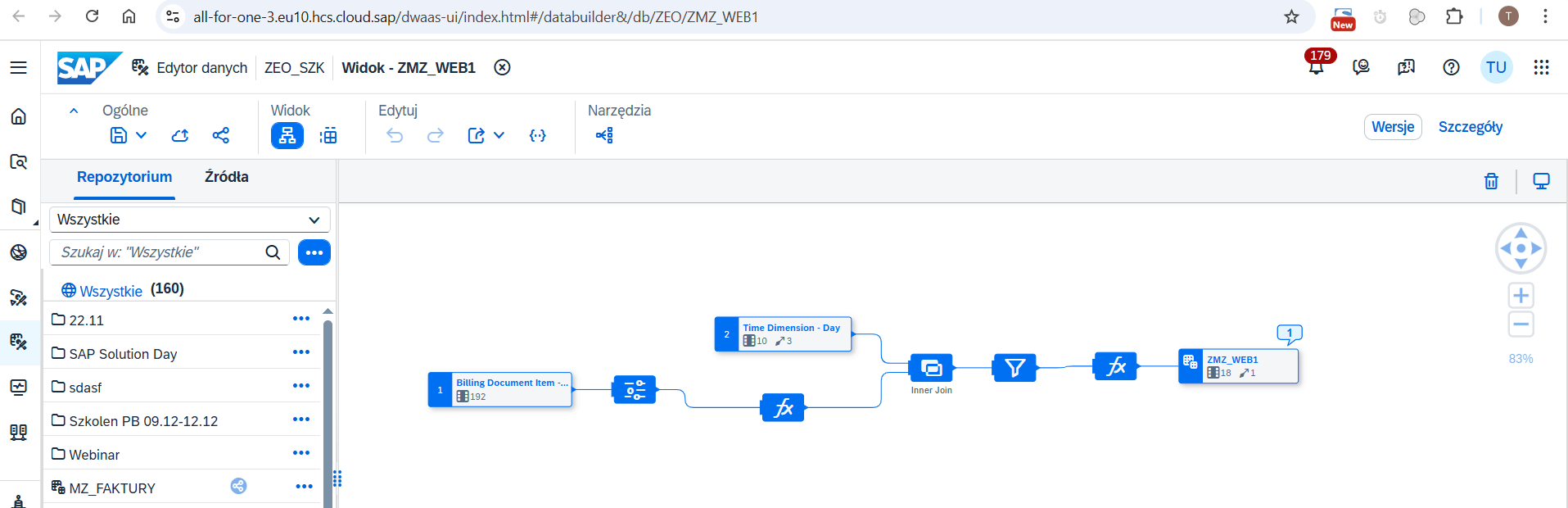Switch to graphical diagram view

tap(287, 135)
